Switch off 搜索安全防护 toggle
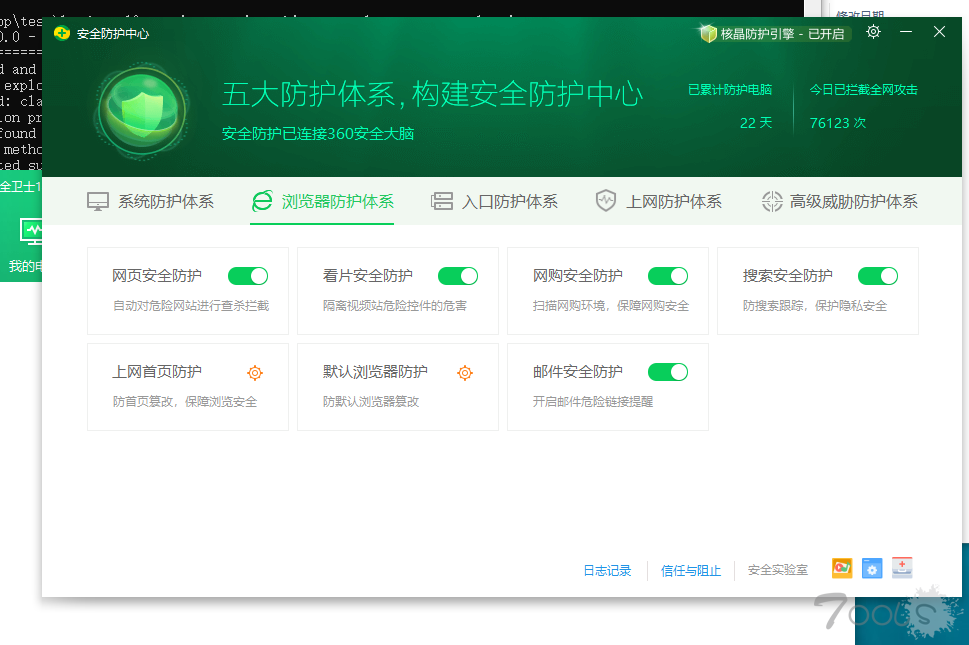This screenshot has width=969, height=645. click(x=878, y=276)
